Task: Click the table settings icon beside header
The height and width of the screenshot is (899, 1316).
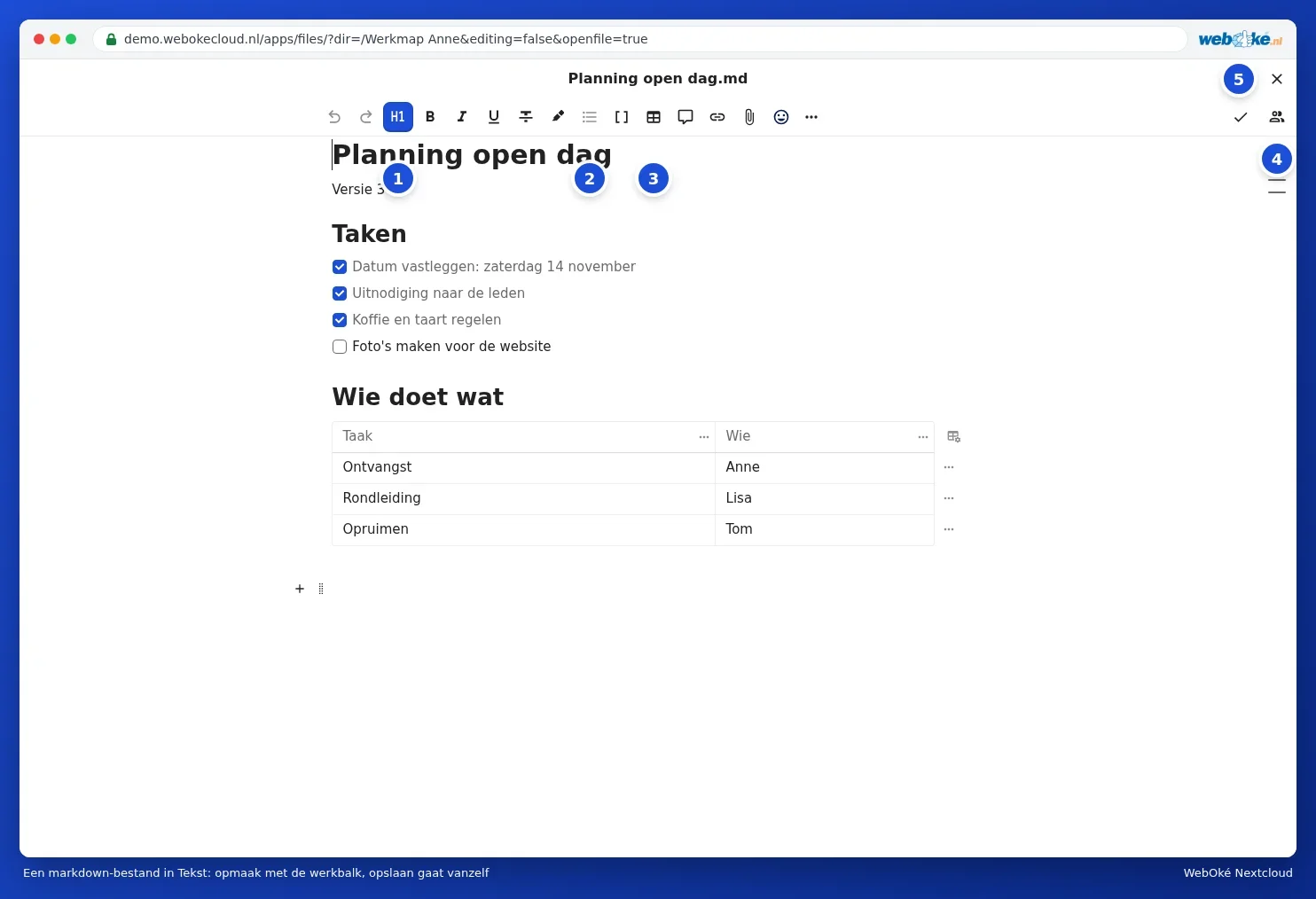Action: [954, 436]
